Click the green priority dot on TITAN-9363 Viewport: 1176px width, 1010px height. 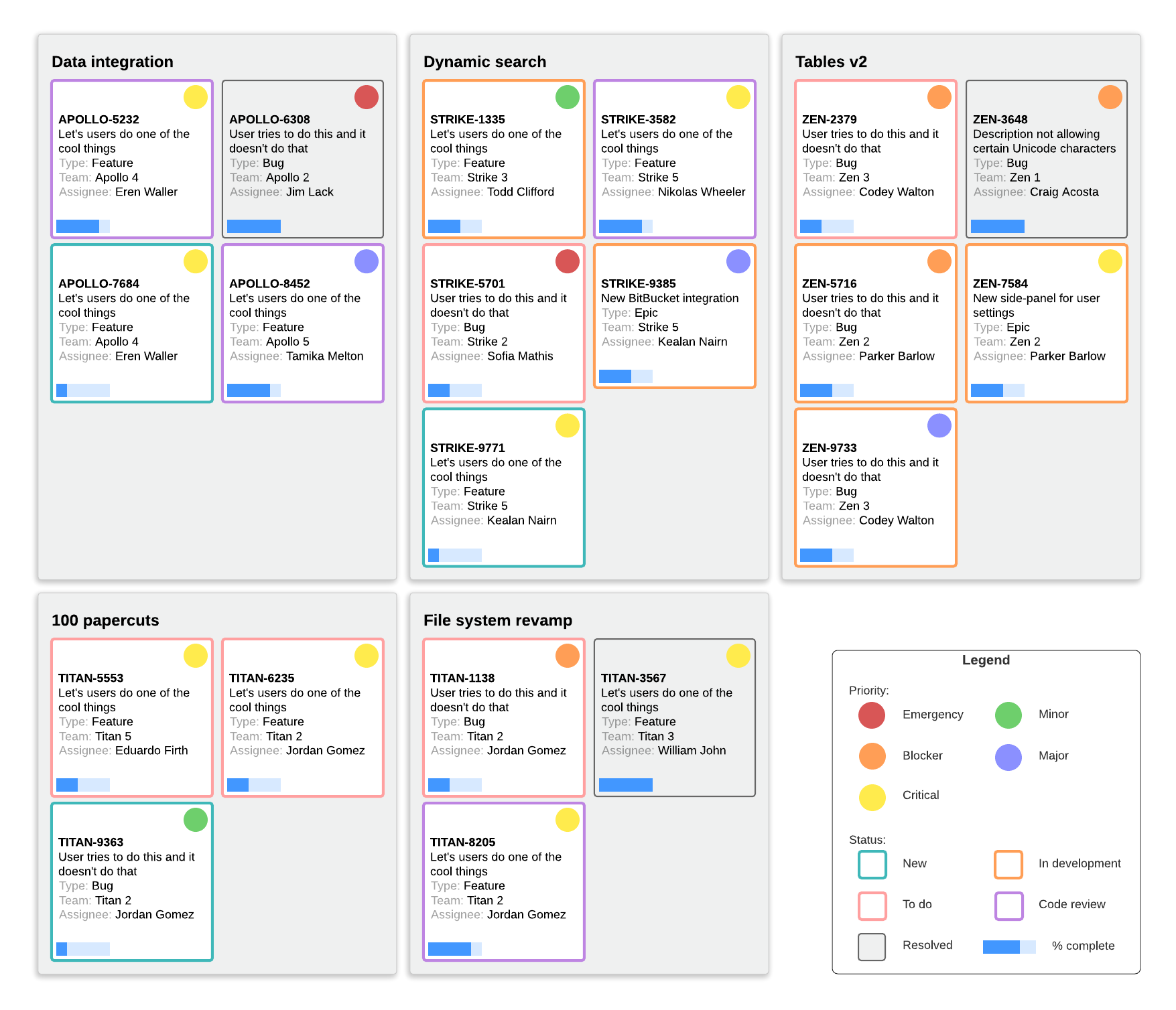tap(195, 820)
